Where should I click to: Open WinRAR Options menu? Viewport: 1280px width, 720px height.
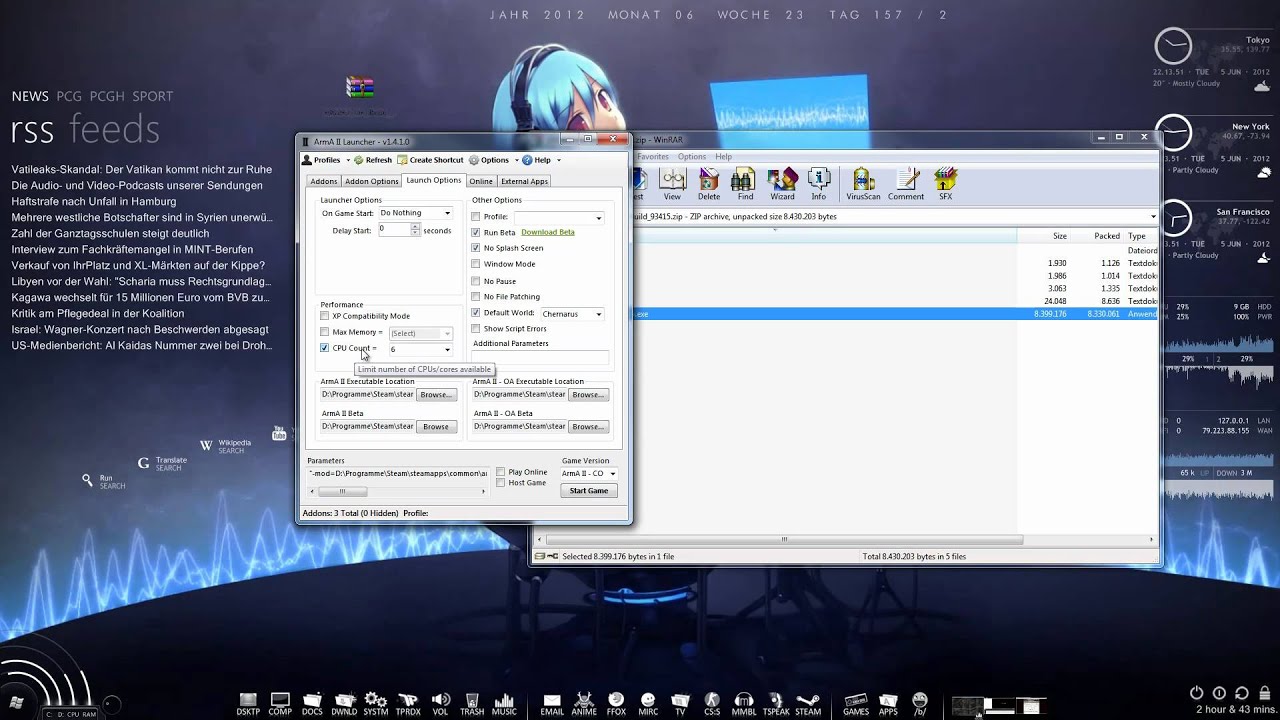[x=692, y=156]
